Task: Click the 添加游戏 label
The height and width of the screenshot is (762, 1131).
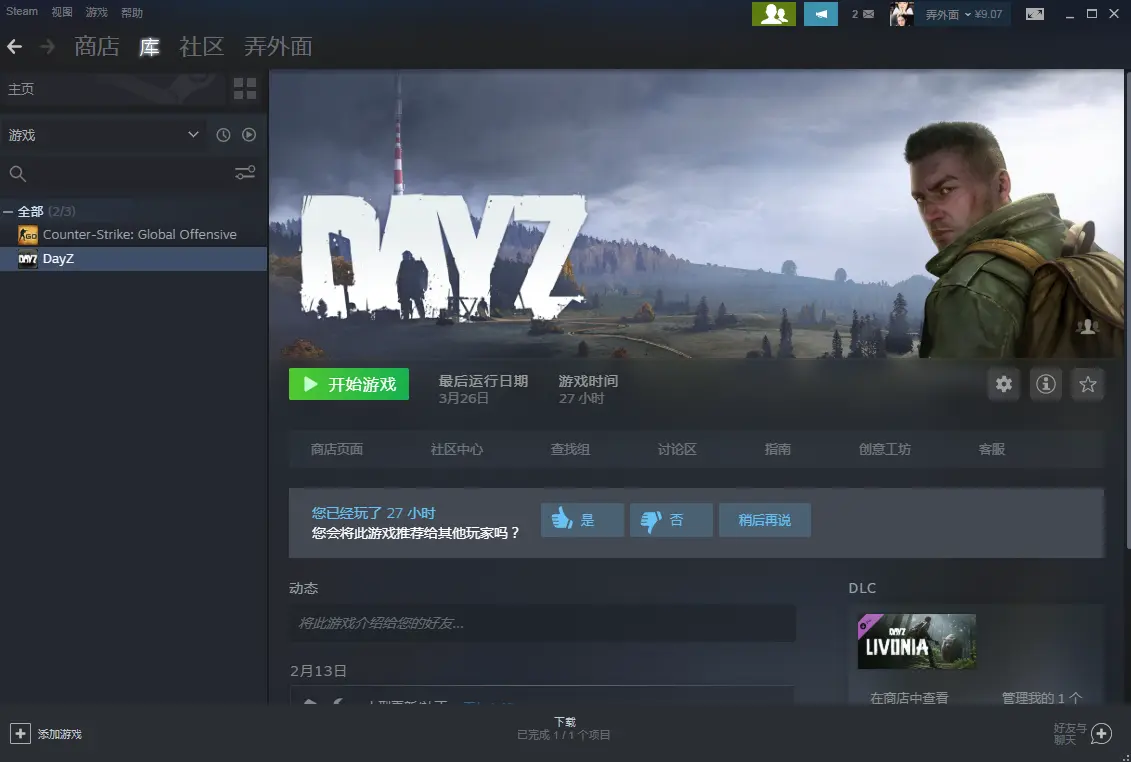Action: click(60, 734)
